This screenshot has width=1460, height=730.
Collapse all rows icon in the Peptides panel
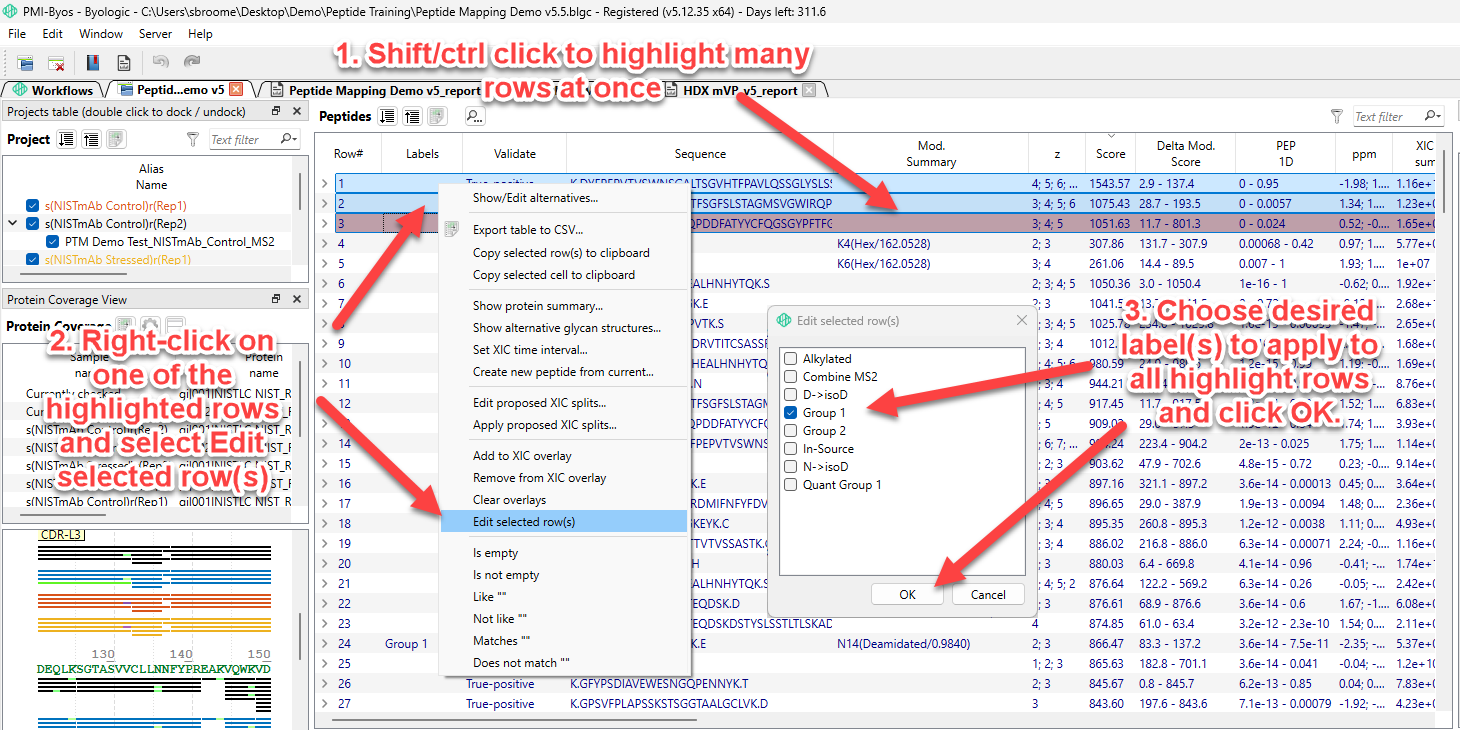click(412, 117)
